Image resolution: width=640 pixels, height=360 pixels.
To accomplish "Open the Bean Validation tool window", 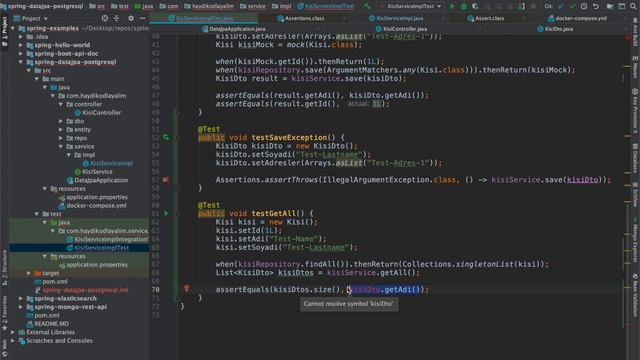I will (635, 295).
